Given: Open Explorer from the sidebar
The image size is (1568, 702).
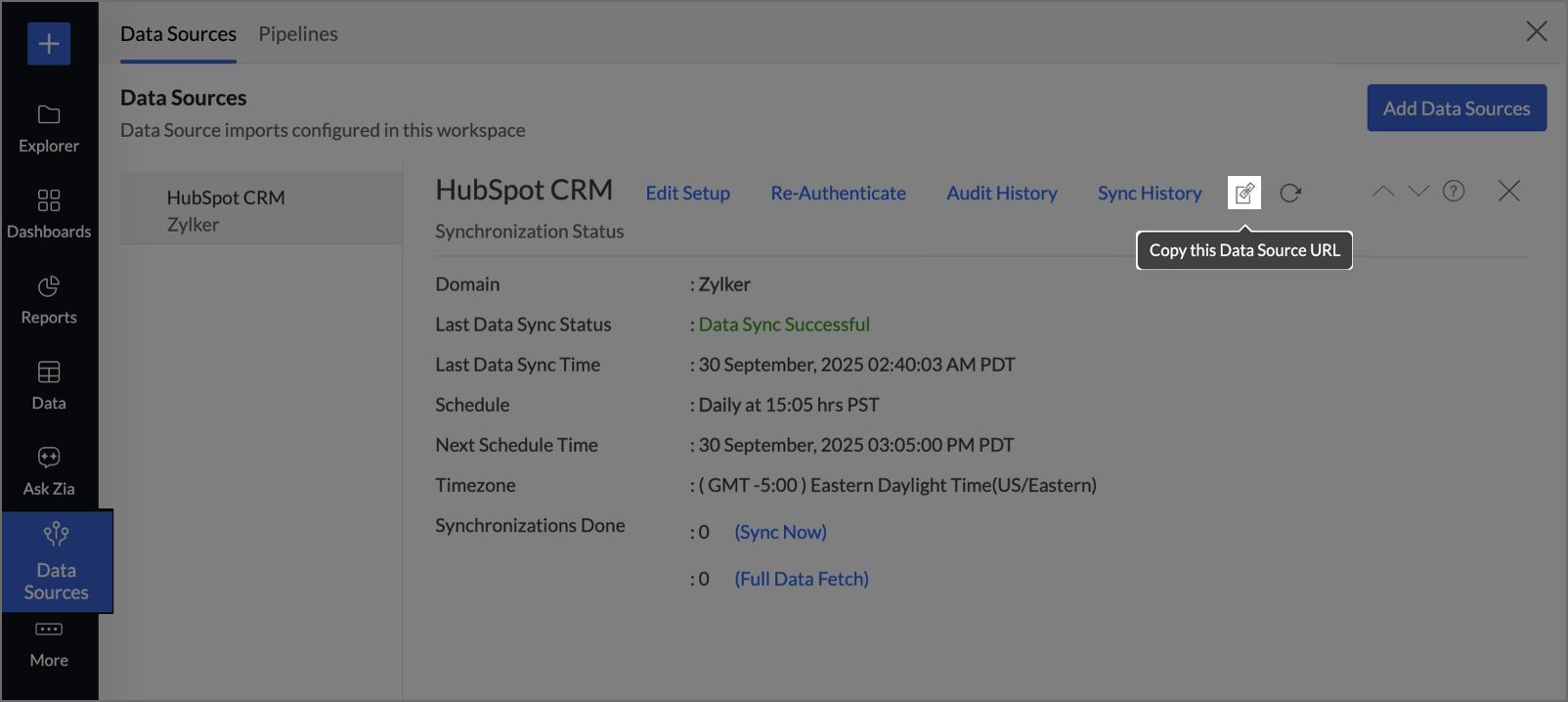Looking at the screenshot, I should [x=49, y=128].
